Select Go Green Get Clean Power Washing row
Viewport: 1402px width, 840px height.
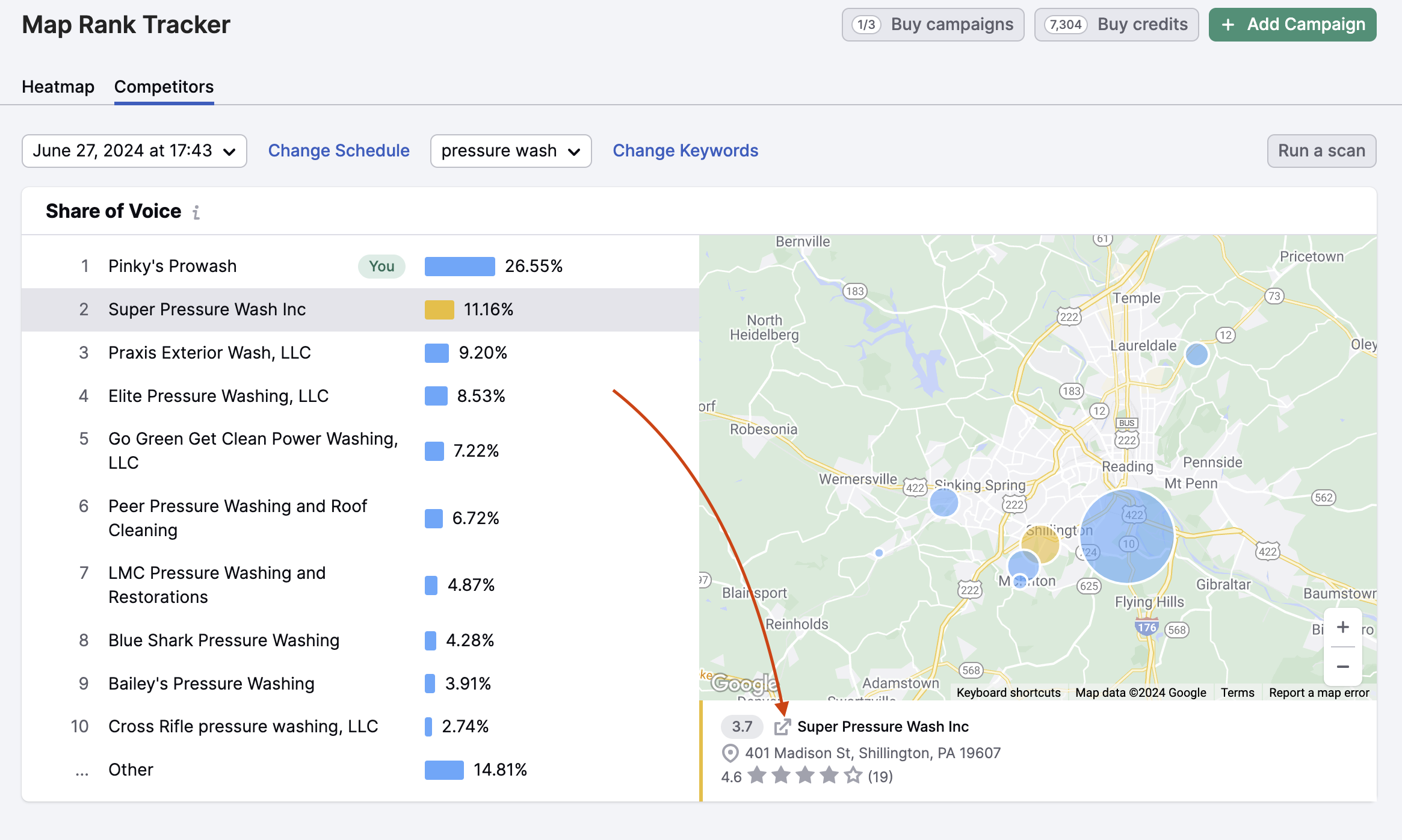point(360,451)
